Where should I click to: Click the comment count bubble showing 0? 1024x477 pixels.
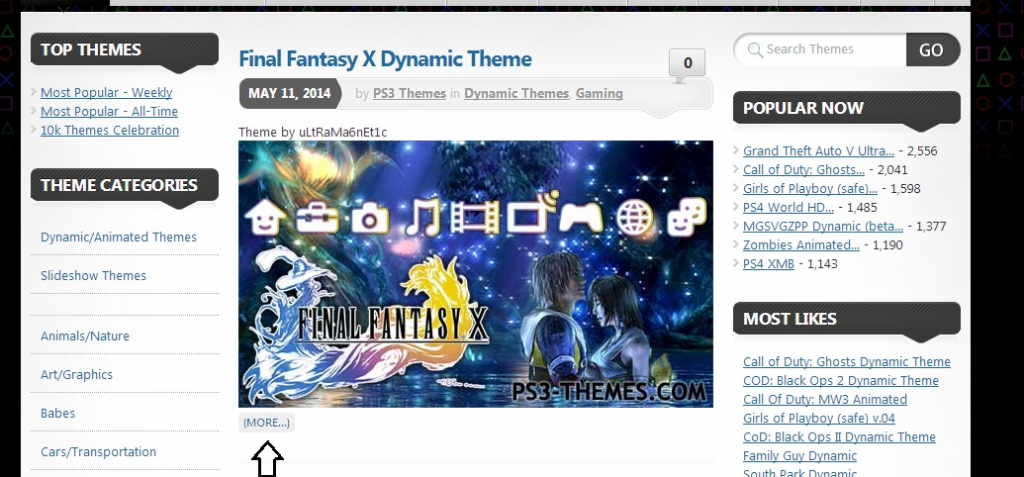[687, 64]
